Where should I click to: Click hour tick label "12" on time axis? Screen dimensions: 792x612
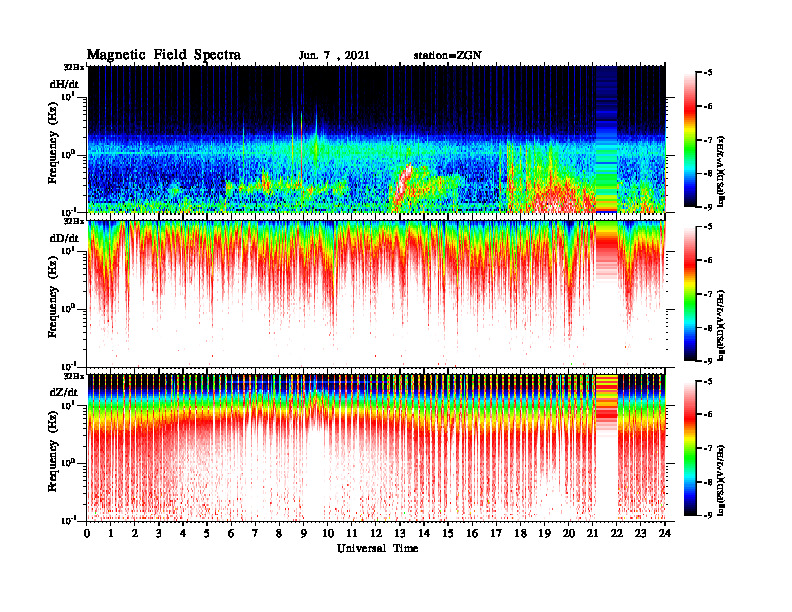pyautogui.click(x=376, y=534)
